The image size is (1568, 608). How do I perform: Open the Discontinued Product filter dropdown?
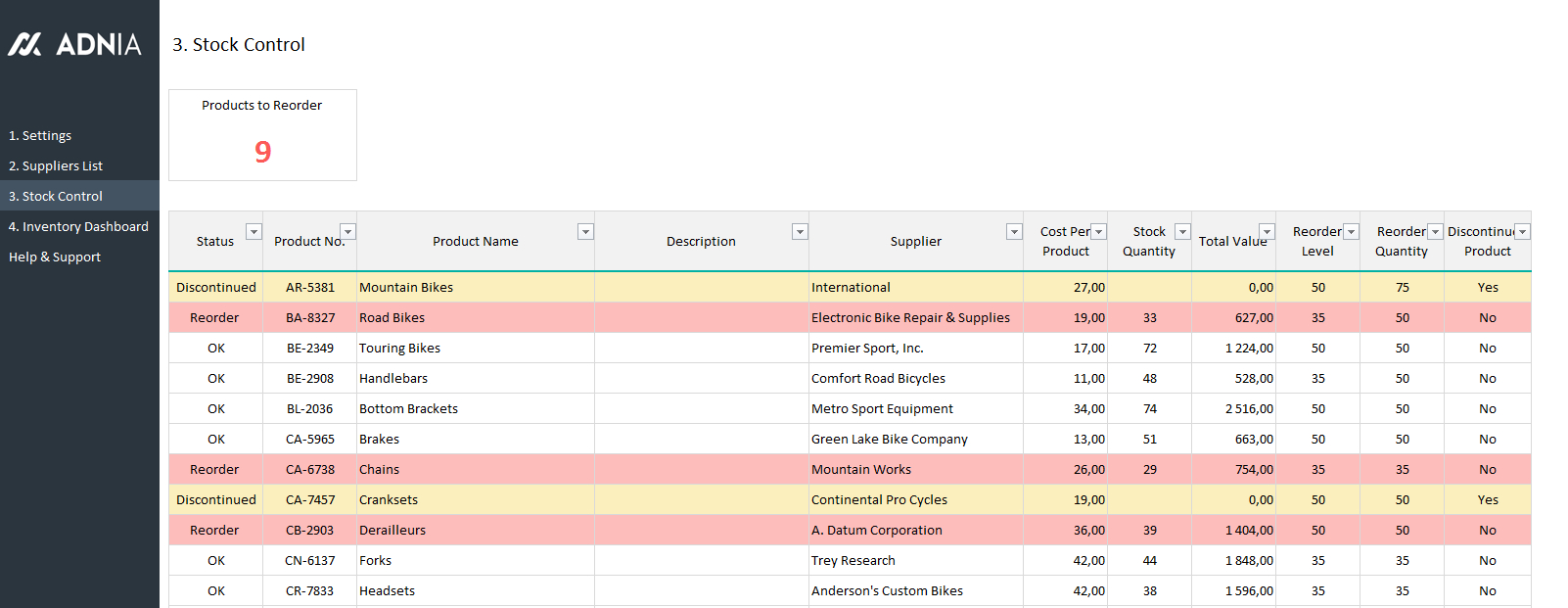(x=1522, y=232)
